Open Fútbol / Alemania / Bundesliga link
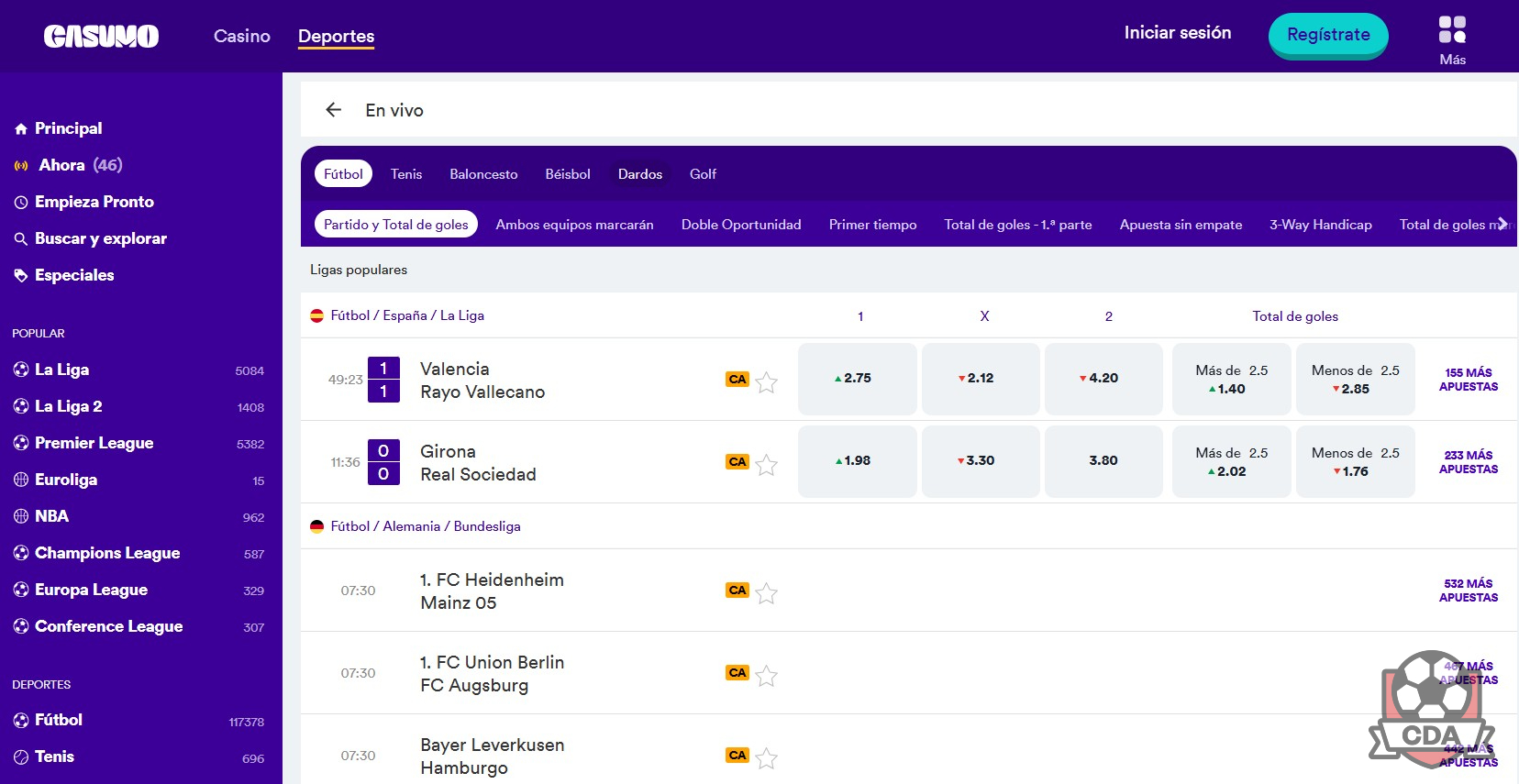The image size is (1519, 784). point(426,526)
